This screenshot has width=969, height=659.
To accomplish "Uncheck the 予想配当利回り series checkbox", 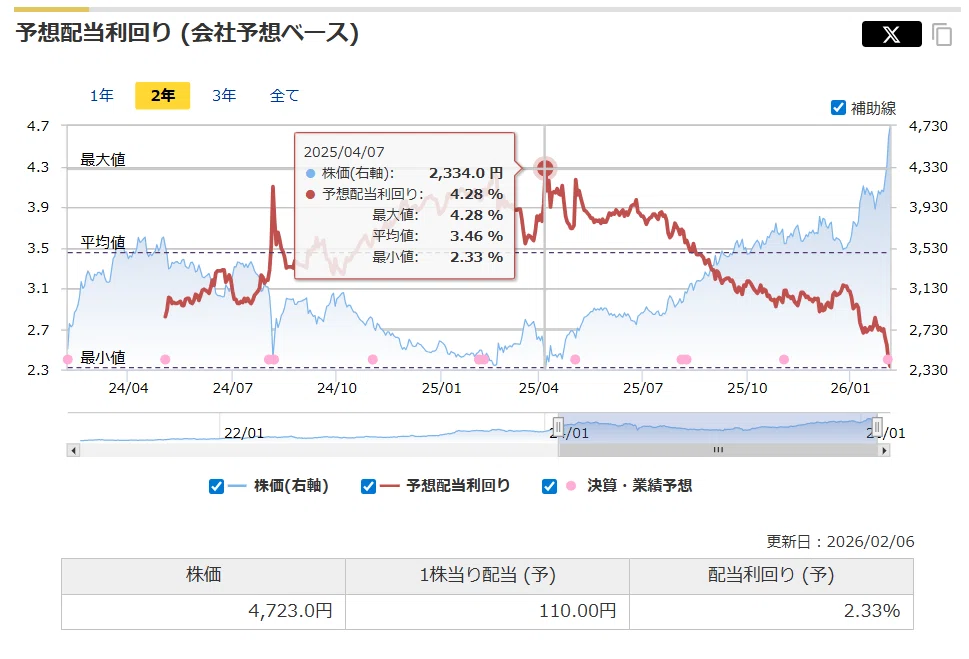I will point(368,486).
